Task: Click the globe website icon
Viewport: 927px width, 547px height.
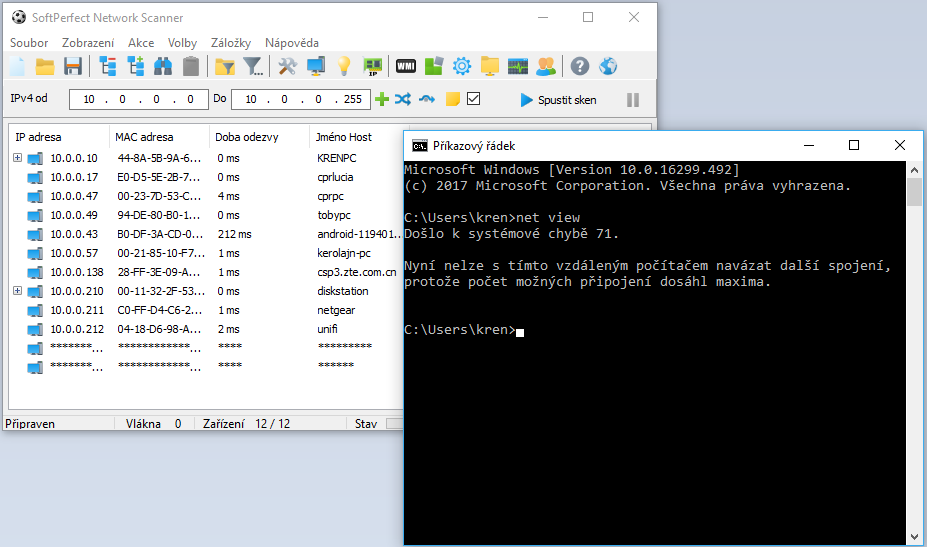Action: pyautogui.click(x=608, y=66)
